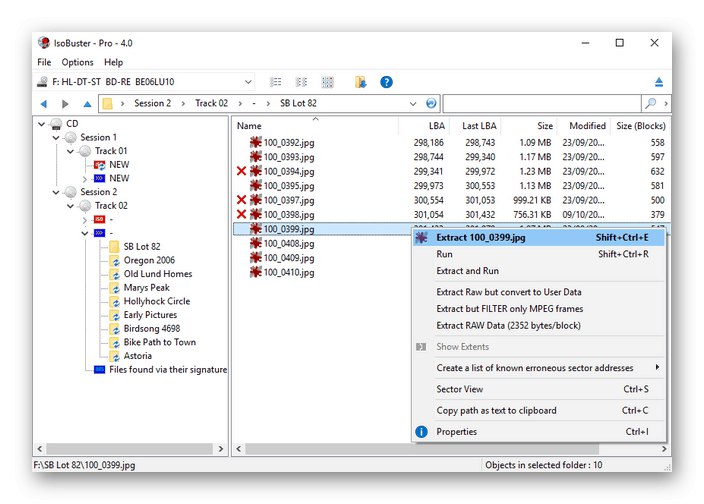Select the Birdsong 4698 folder
Viewport: 704px width, 504px height.
point(152,329)
